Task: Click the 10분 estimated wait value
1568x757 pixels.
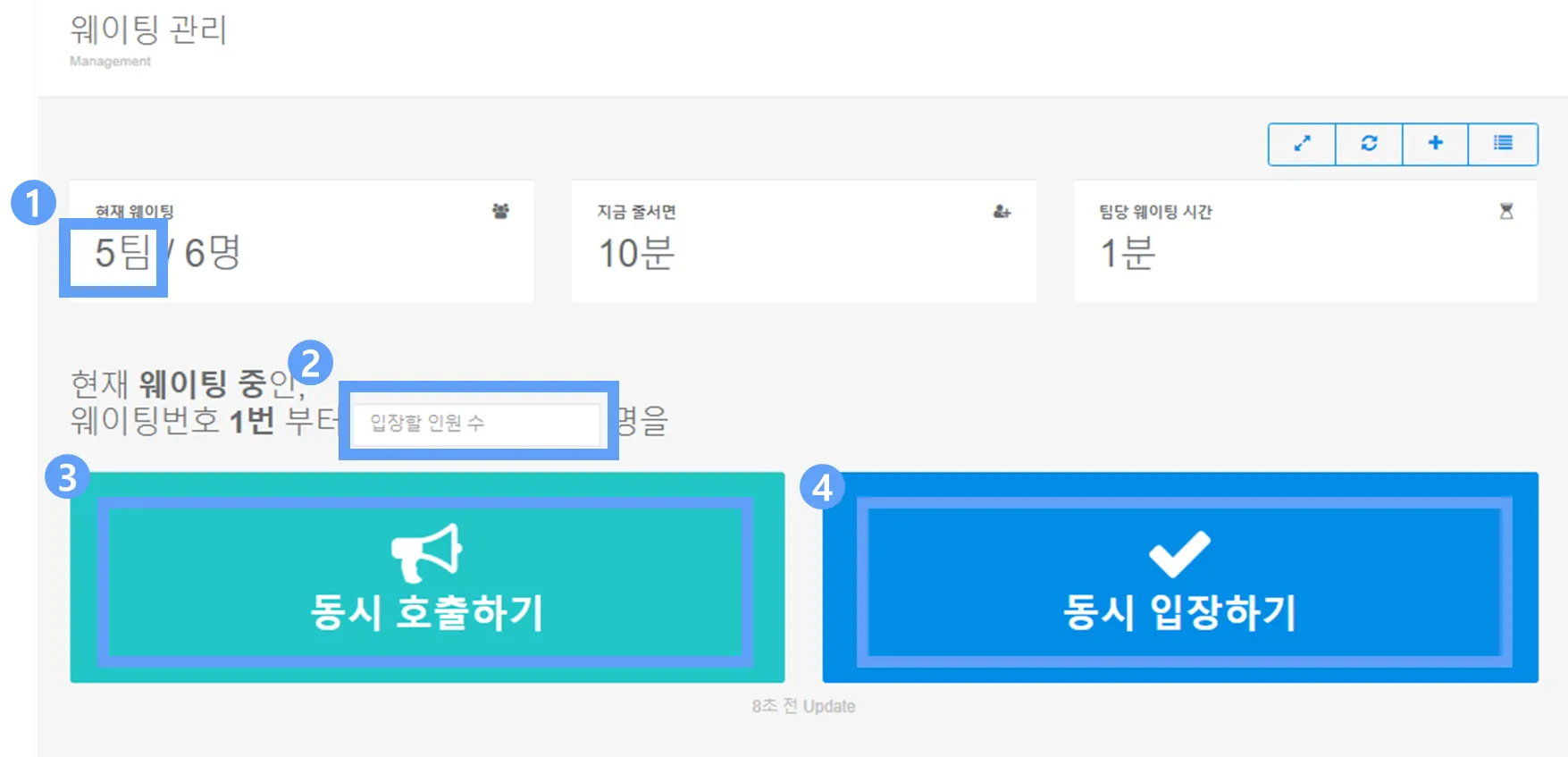Action: [636, 253]
